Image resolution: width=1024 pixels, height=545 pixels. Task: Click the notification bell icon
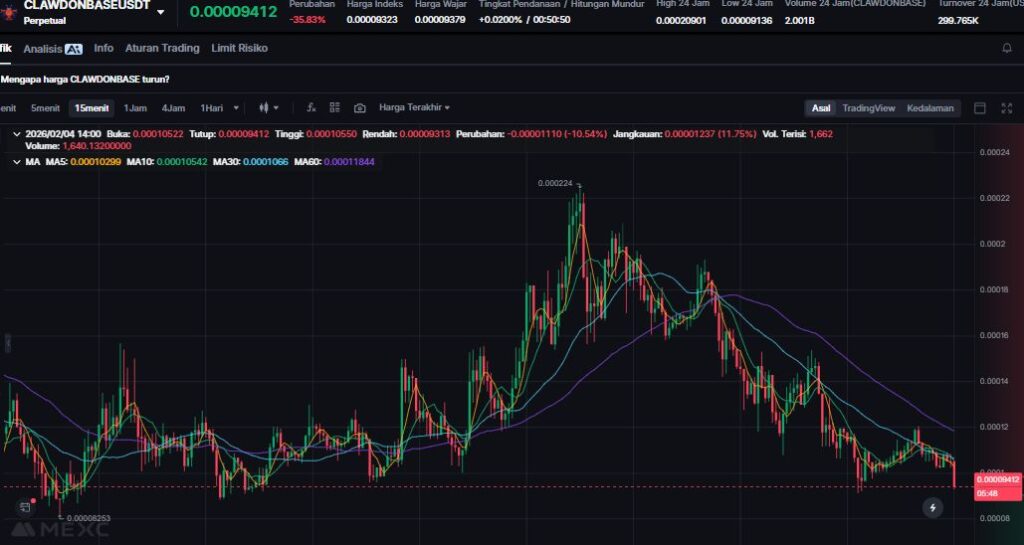tap(1006, 48)
